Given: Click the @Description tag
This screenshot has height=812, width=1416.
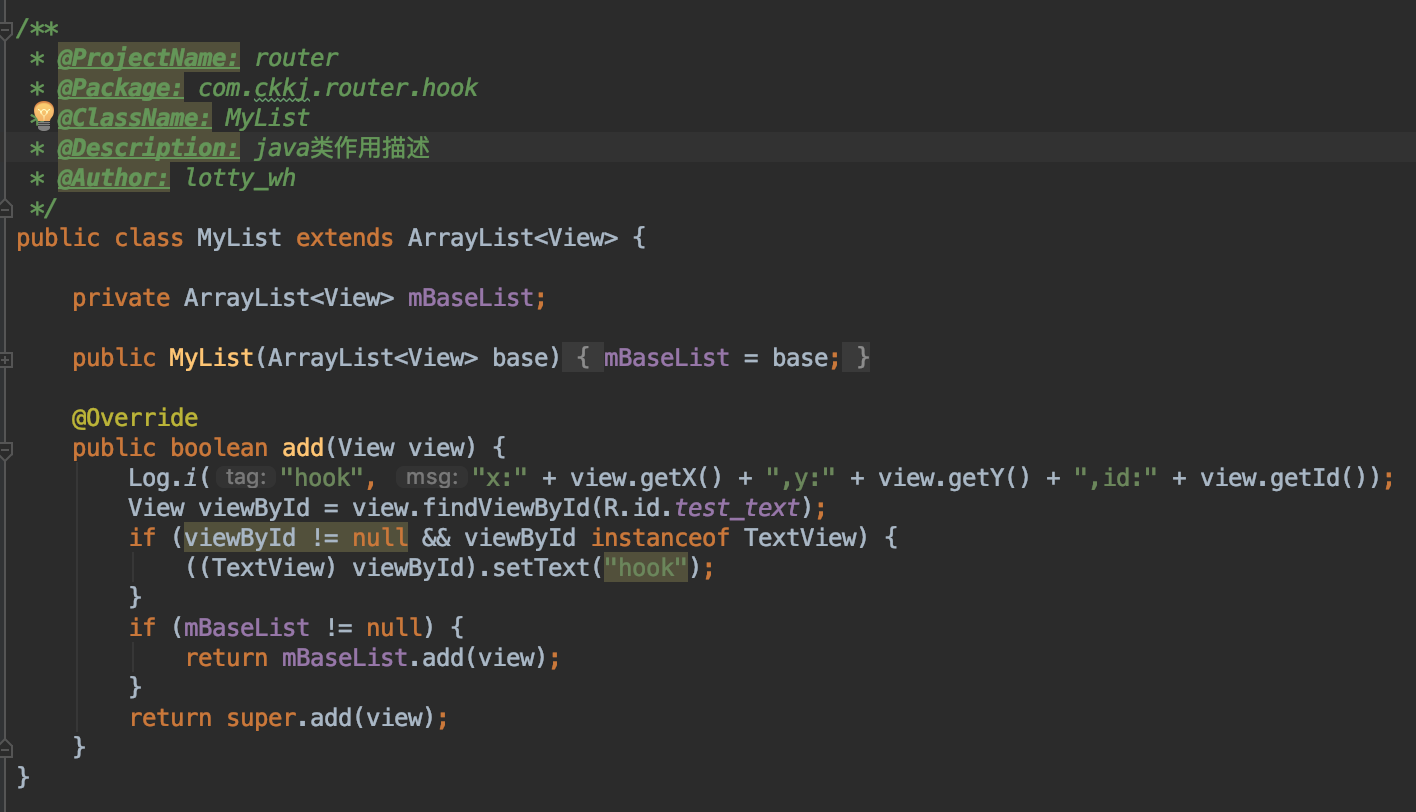Looking at the screenshot, I should (148, 148).
